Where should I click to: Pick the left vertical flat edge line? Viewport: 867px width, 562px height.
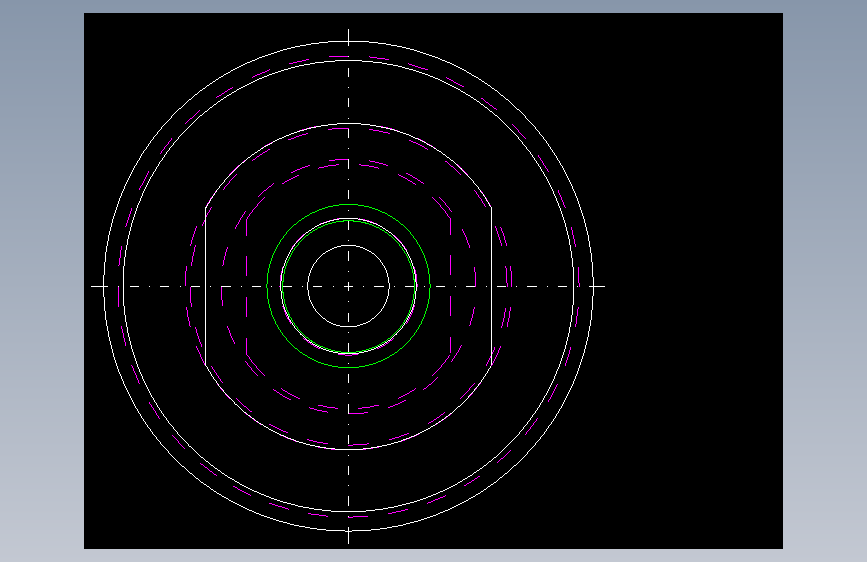pyautogui.click(x=206, y=286)
